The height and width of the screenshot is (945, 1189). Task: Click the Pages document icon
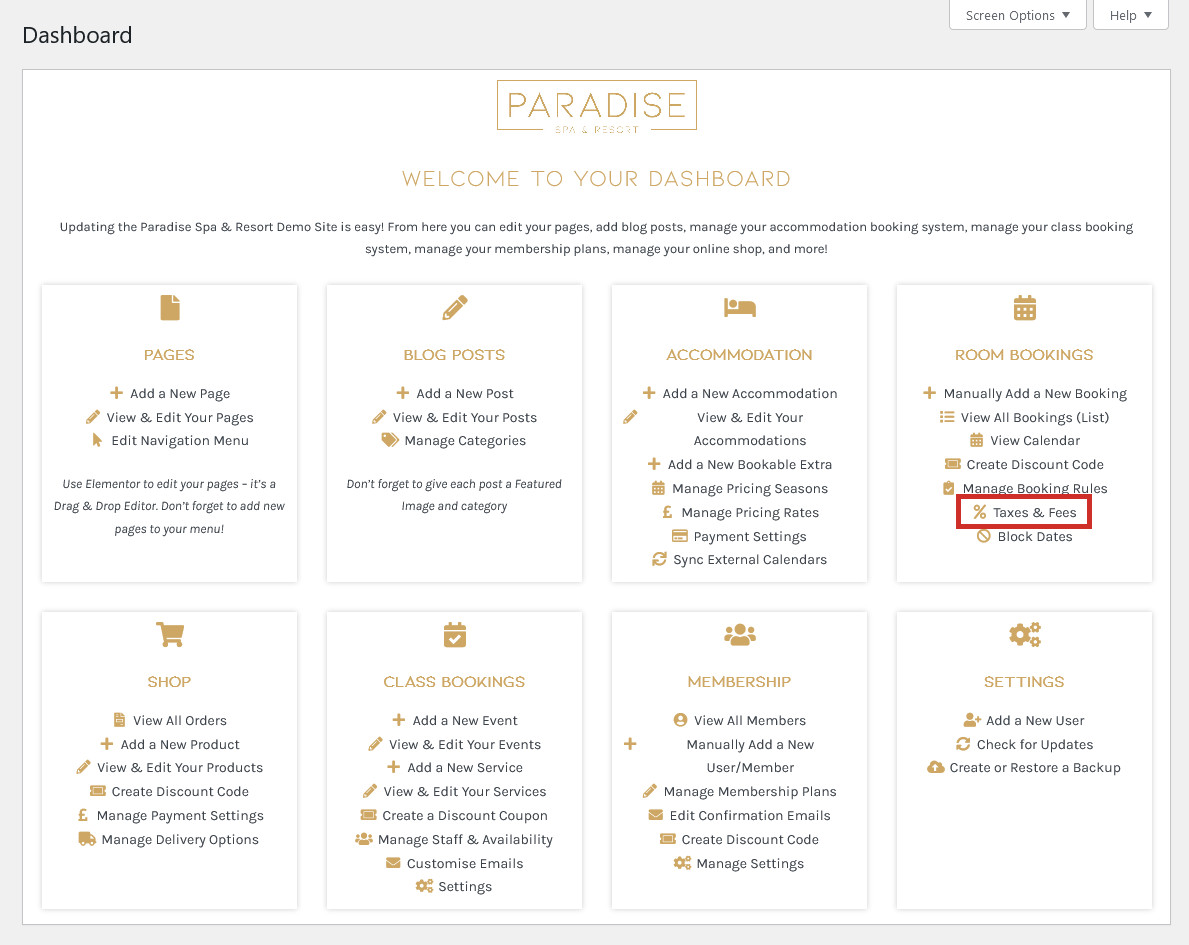click(x=170, y=308)
